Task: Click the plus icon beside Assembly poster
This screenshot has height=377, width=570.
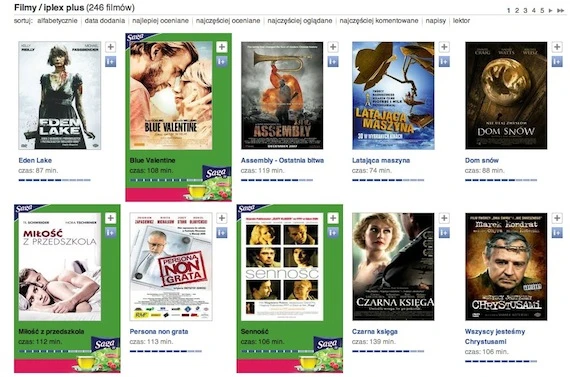Action: pyautogui.click(x=333, y=47)
